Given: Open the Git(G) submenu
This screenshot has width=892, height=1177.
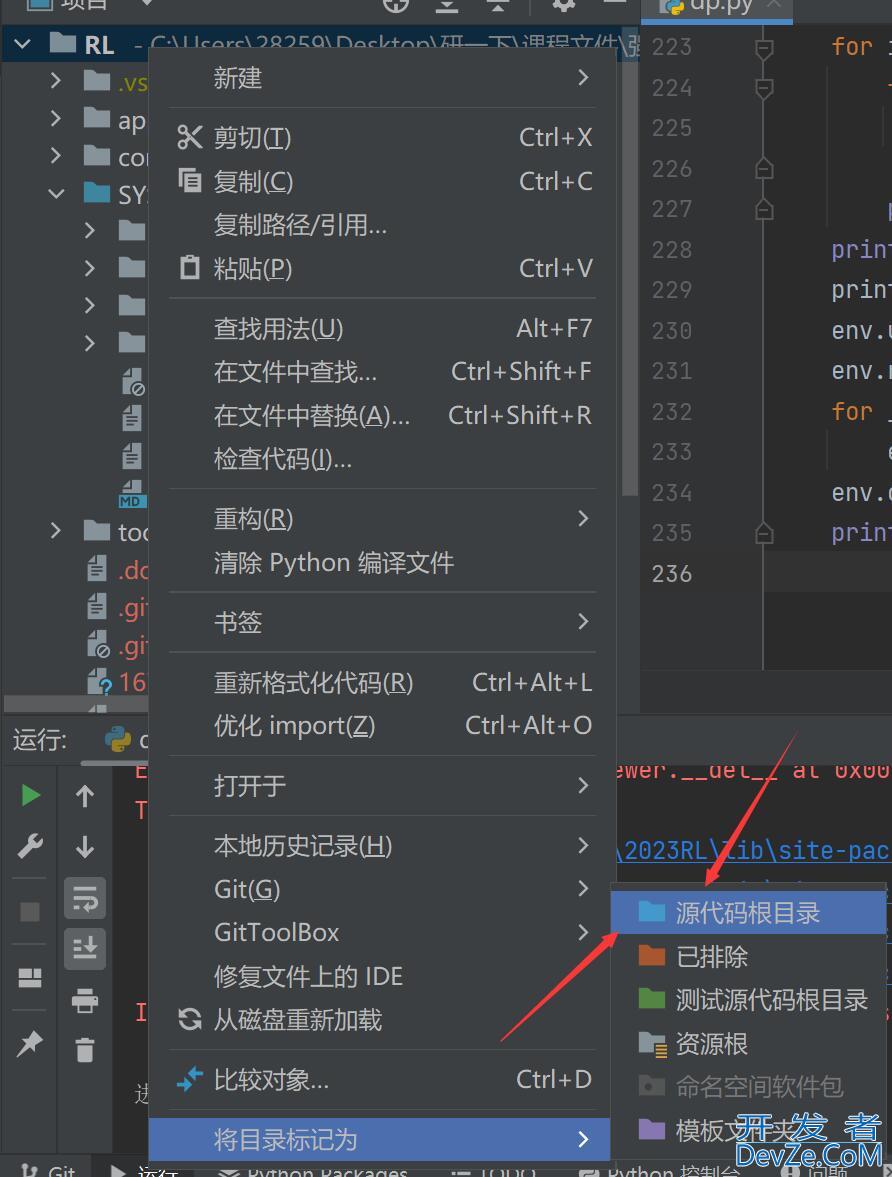Looking at the screenshot, I should point(383,890).
